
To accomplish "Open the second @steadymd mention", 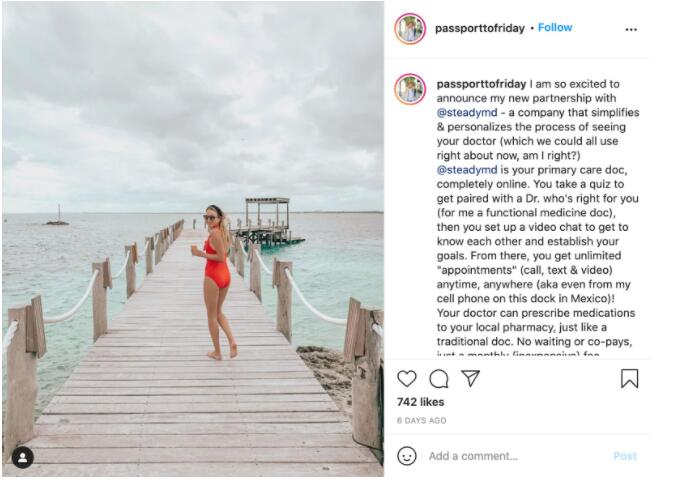I will tap(467, 170).
